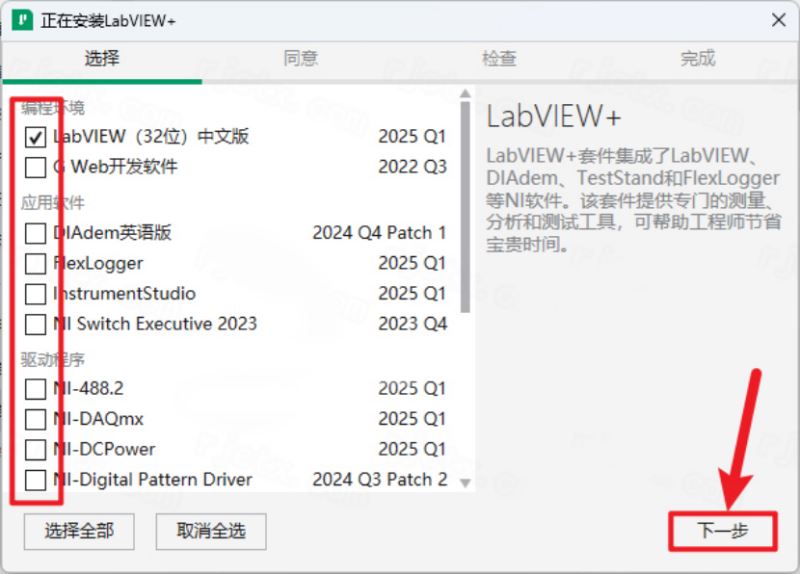Click the package list scrollbar thumb
The width and height of the screenshot is (800, 574).
coord(465,207)
